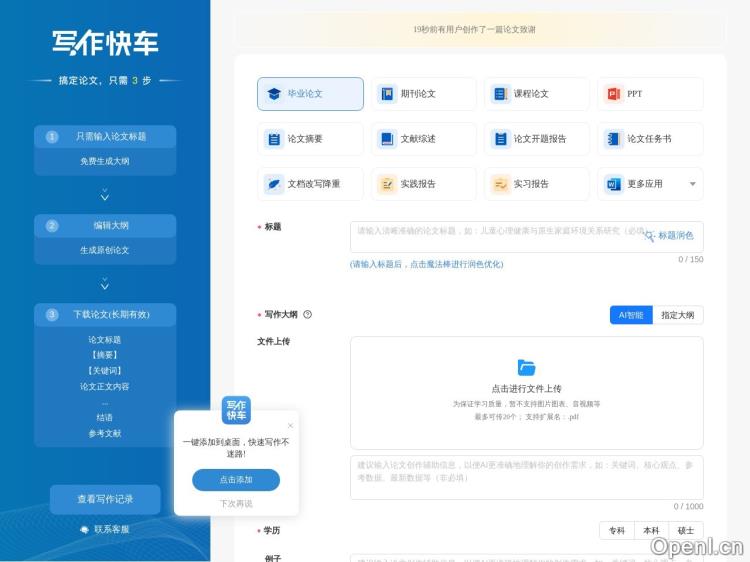The image size is (750, 562).
Task: Click the help icon beside 写作大纲
Action: pyautogui.click(x=307, y=314)
